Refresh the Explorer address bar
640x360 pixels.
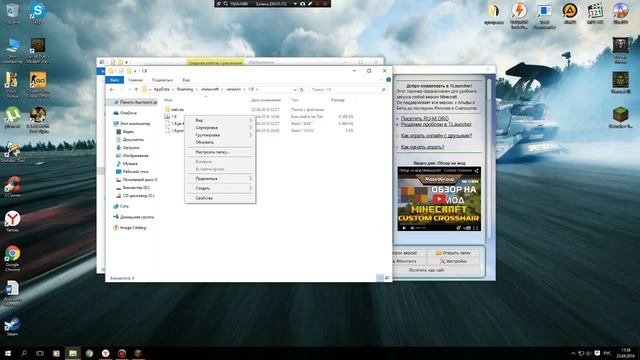pos(302,89)
